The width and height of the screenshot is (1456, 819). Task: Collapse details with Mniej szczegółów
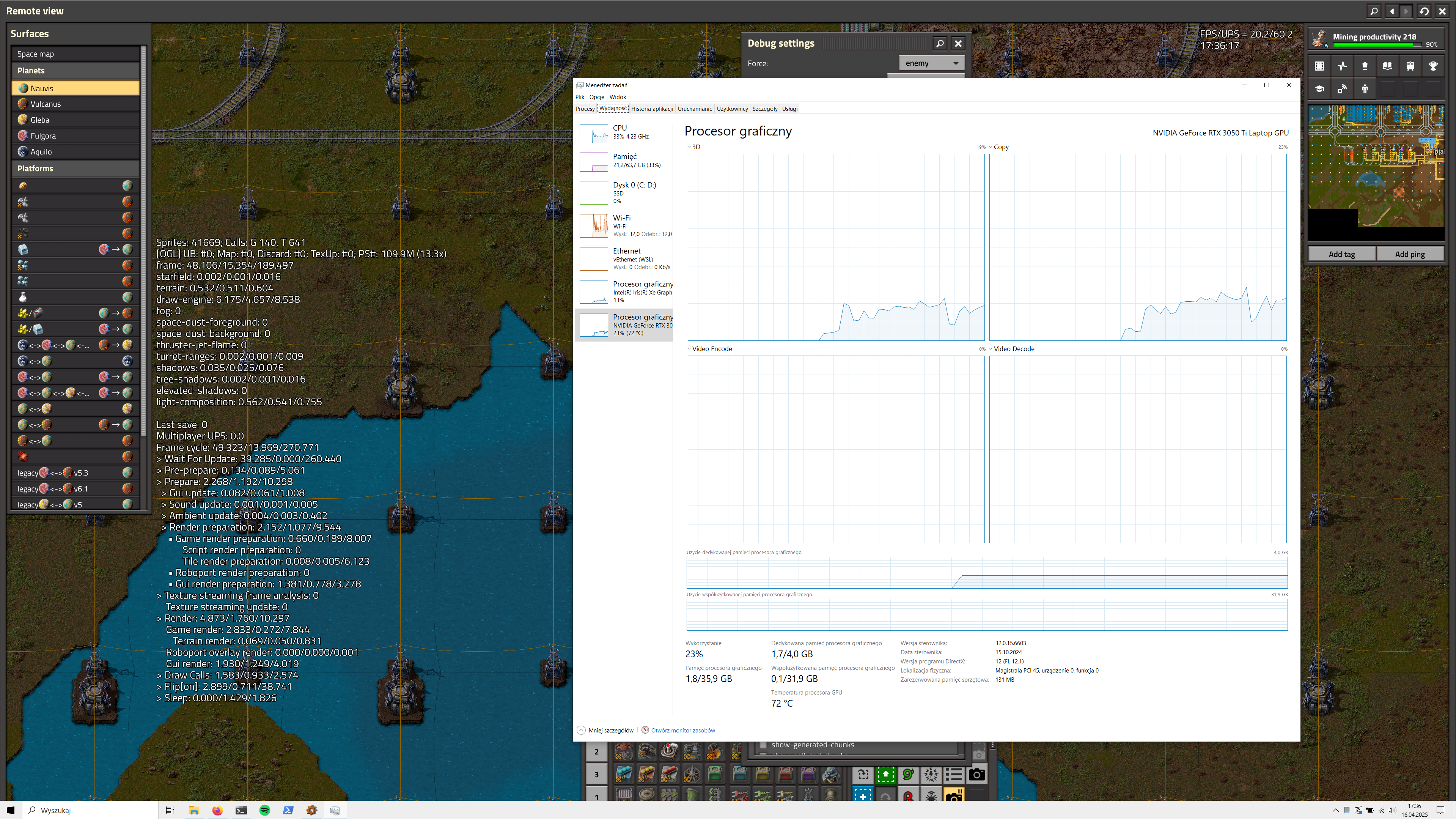605,730
